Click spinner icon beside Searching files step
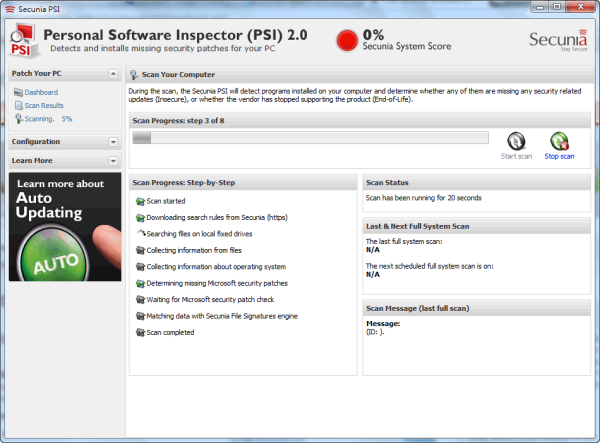The height and width of the screenshot is (443, 600). point(141,233)
